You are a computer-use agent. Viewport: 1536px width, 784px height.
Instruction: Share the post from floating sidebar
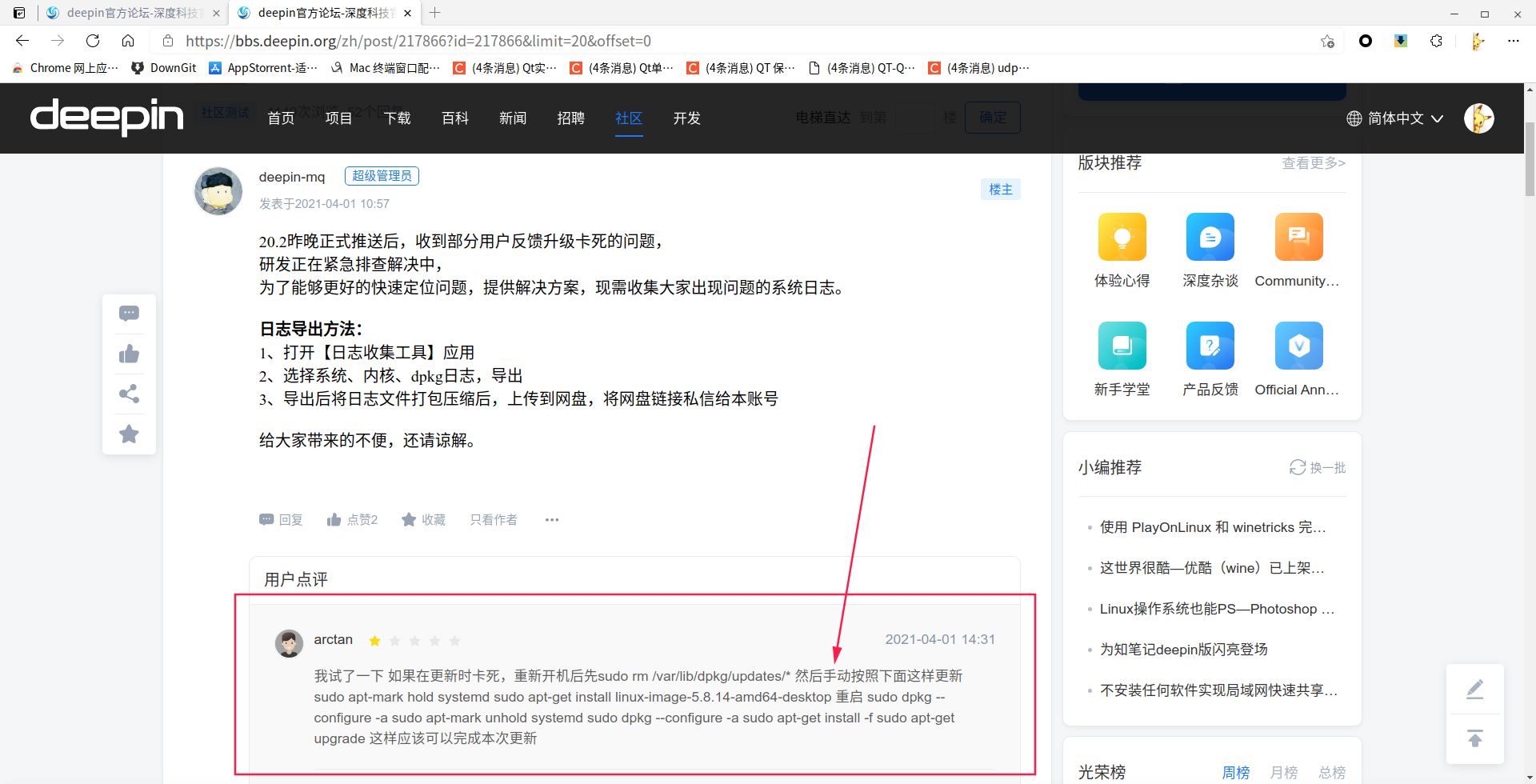(129, 394)
